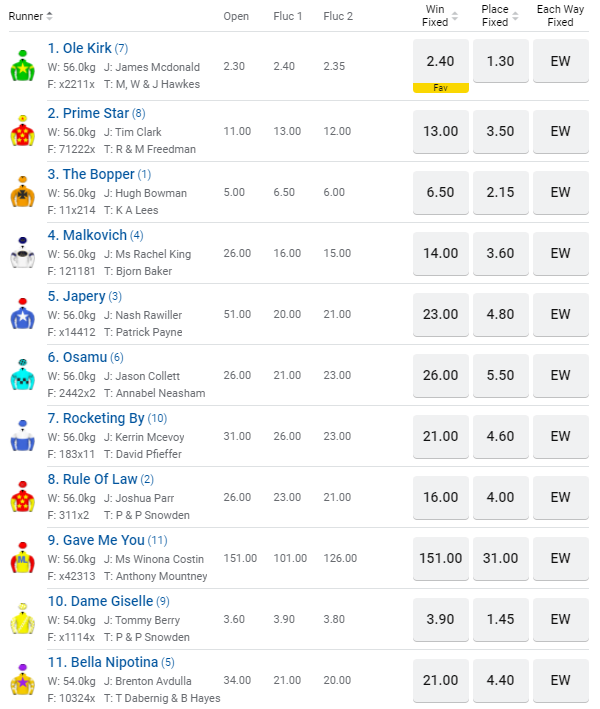600x709 pixels.
Task: Click Ole Kirk's green jockey silk icon
Action: pyautogui.click(x=22, y=67)
